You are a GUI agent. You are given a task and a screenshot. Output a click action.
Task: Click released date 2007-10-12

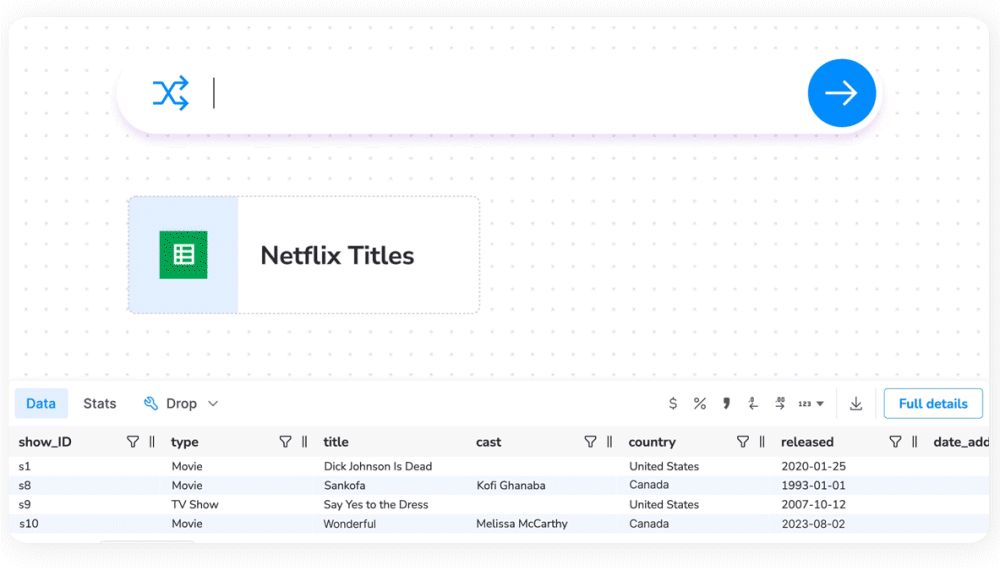pos(813,505)
